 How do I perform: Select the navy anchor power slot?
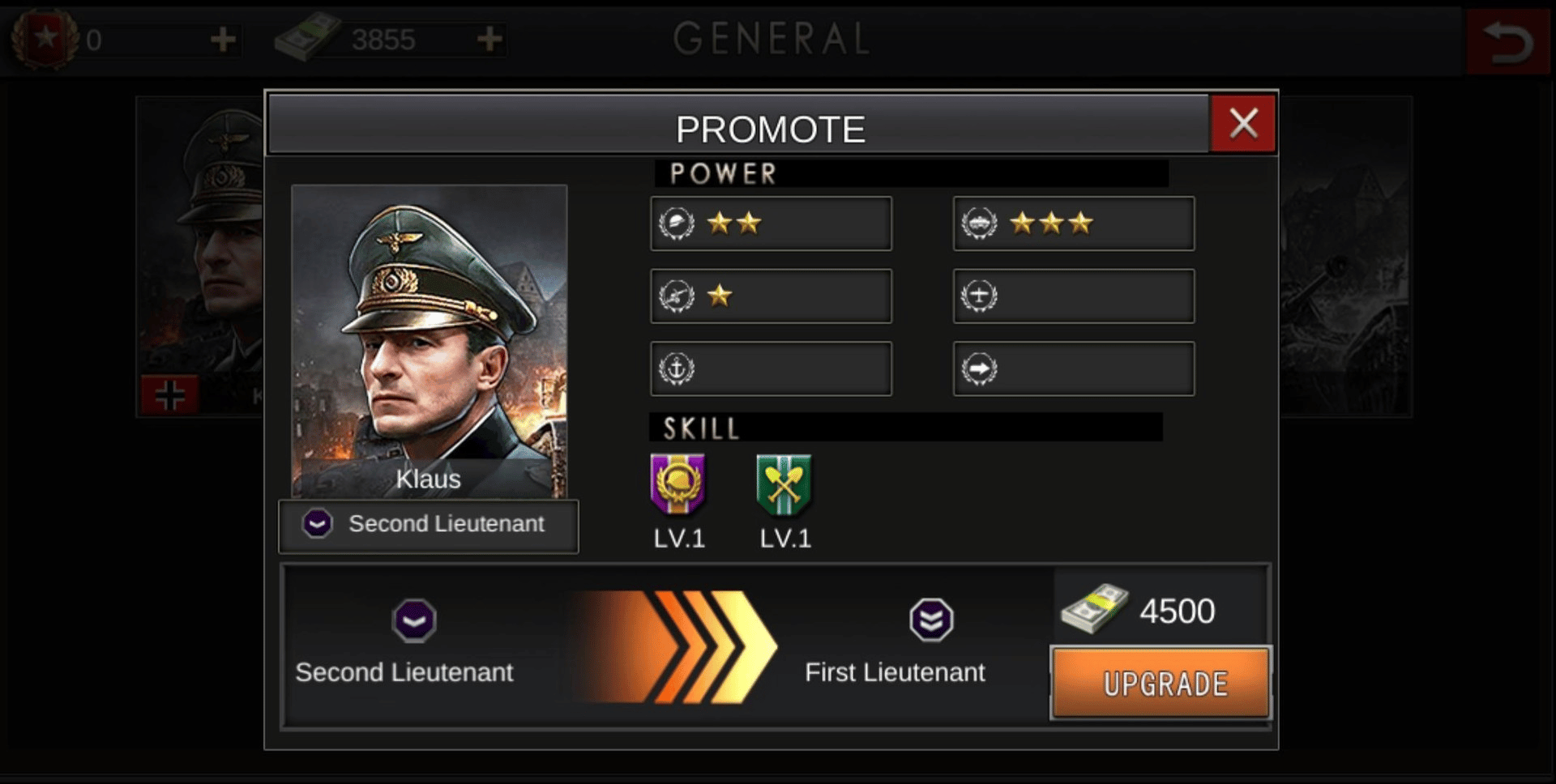pos(771,369)
